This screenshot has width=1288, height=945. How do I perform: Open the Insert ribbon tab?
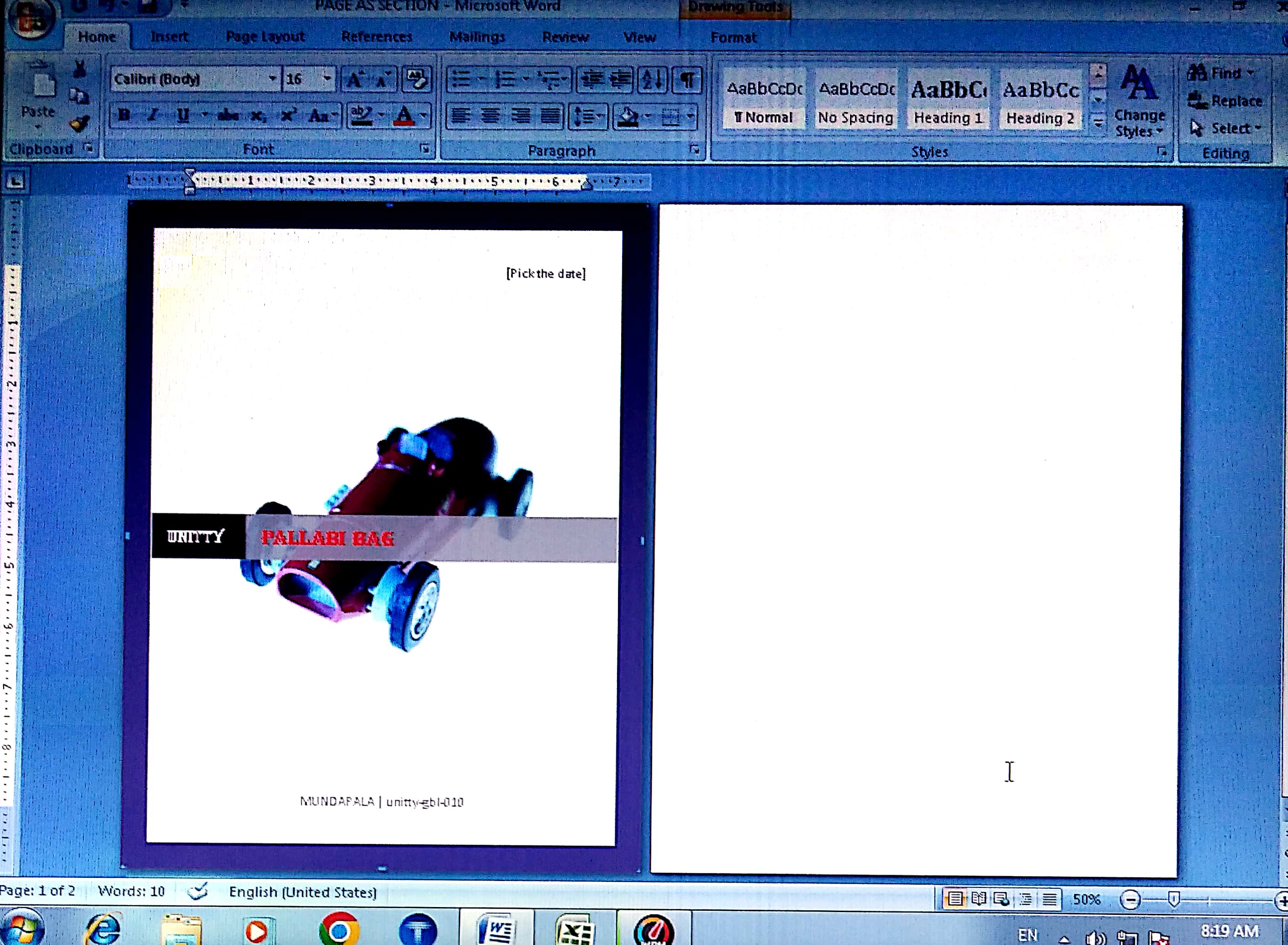click(x=169, y=37)
